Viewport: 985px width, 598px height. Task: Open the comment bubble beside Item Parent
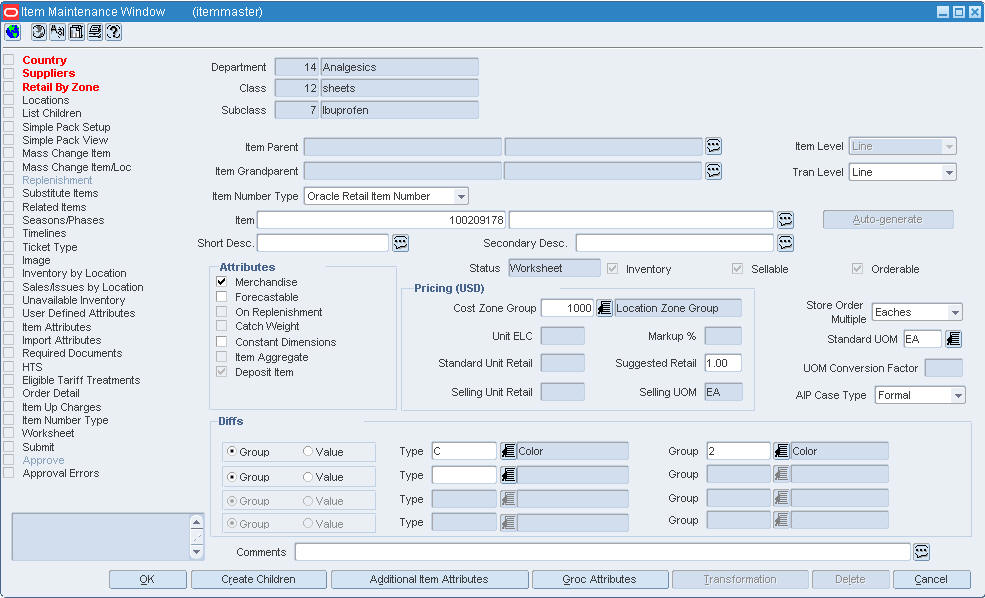[713, 146]
